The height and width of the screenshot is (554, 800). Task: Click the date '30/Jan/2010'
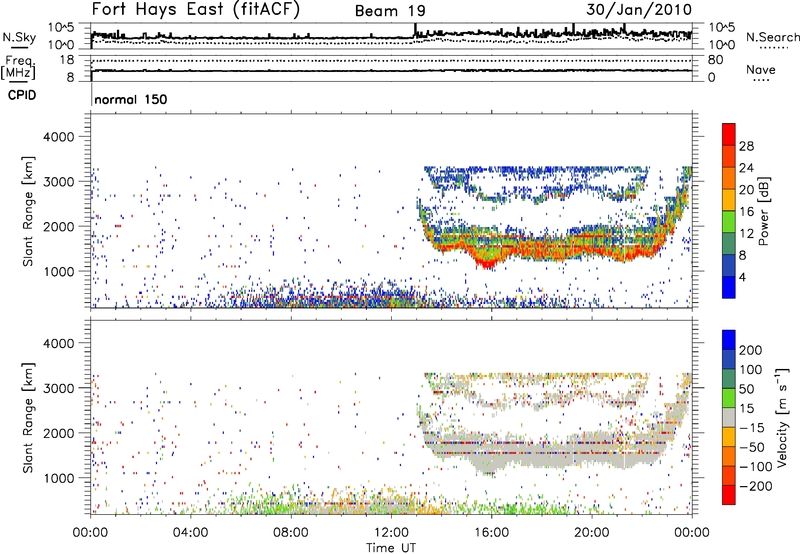pos(639,9)
